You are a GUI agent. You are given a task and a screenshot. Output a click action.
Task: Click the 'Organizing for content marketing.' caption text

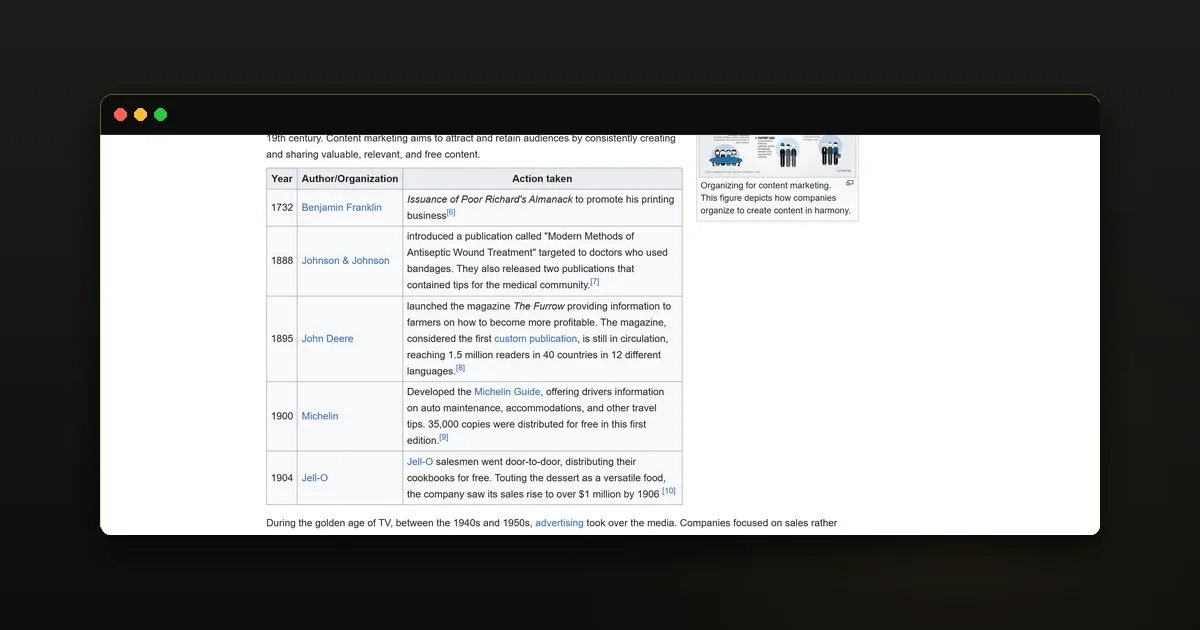766,186
